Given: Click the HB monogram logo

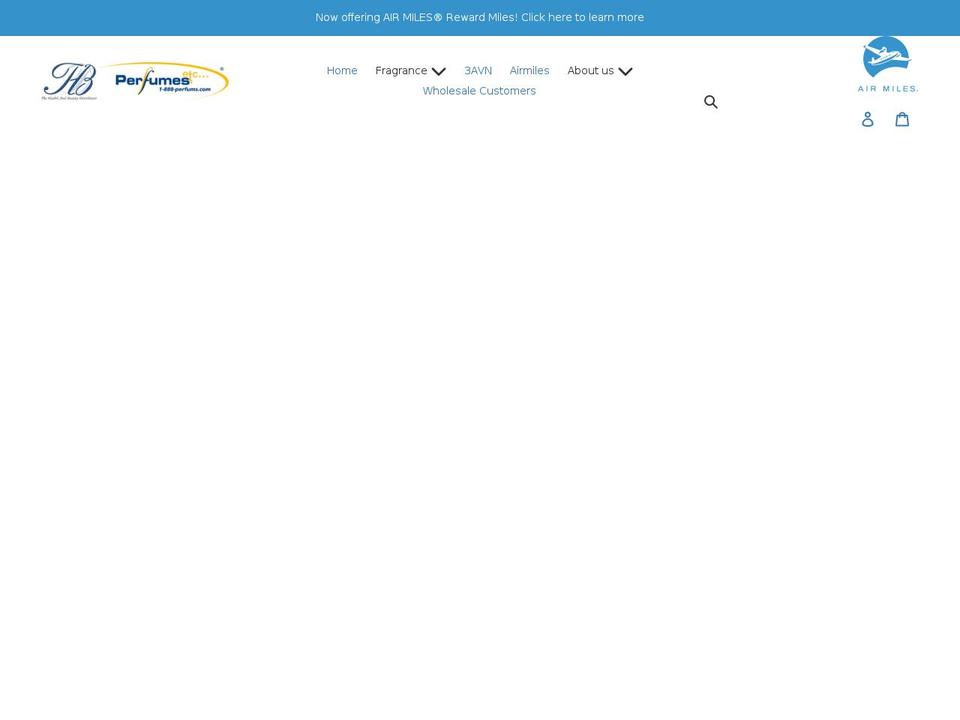Looking at the screenshot, I should pyautogui.click(x=69, y=81).
